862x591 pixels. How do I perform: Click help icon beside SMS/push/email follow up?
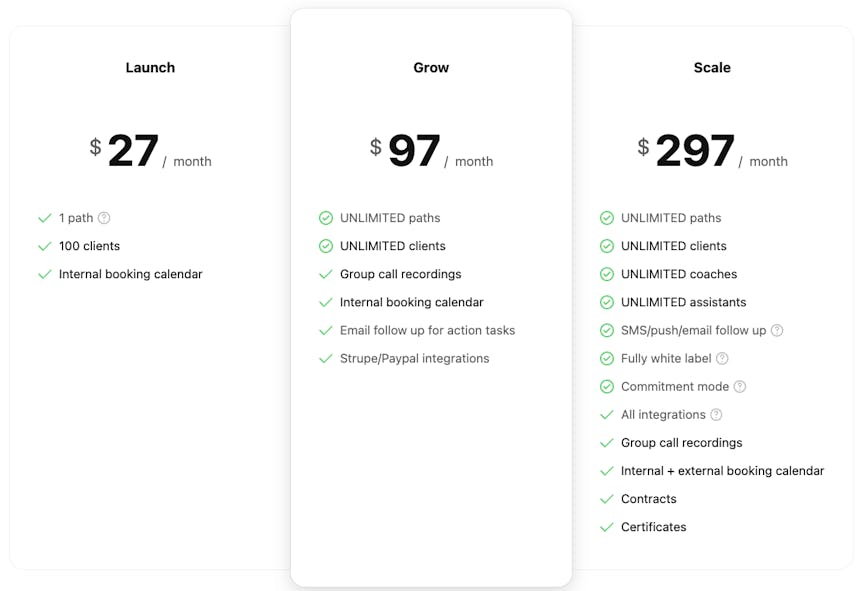tap(777, 330)
